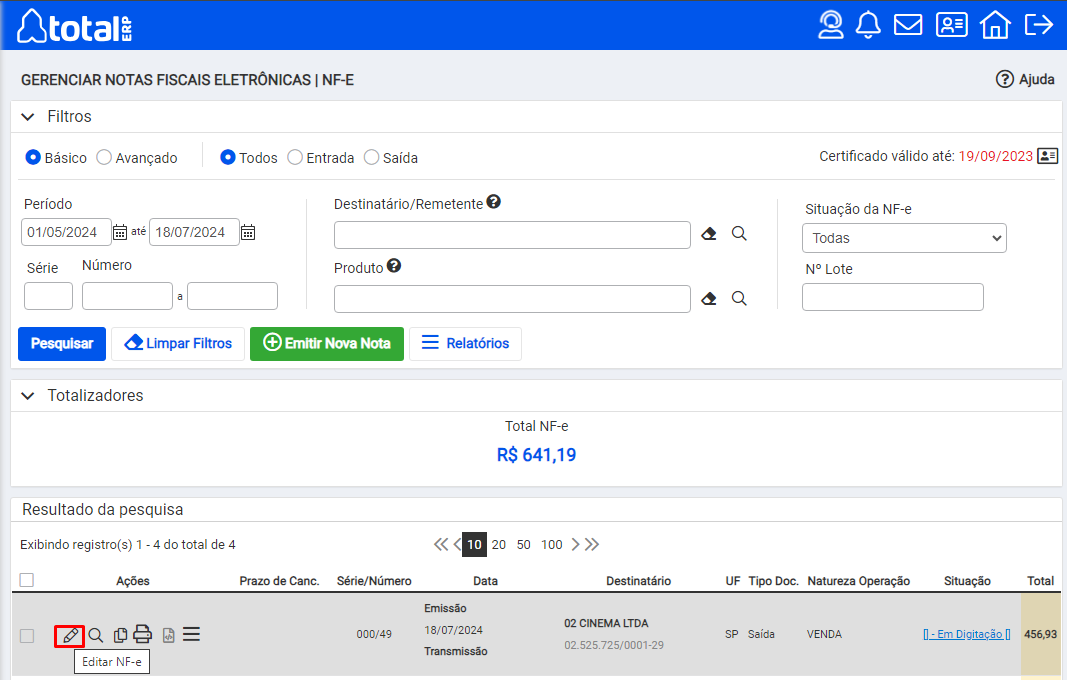Click the Natureza Operação column header
The image size is (1067, 680).
coord(859,581)
